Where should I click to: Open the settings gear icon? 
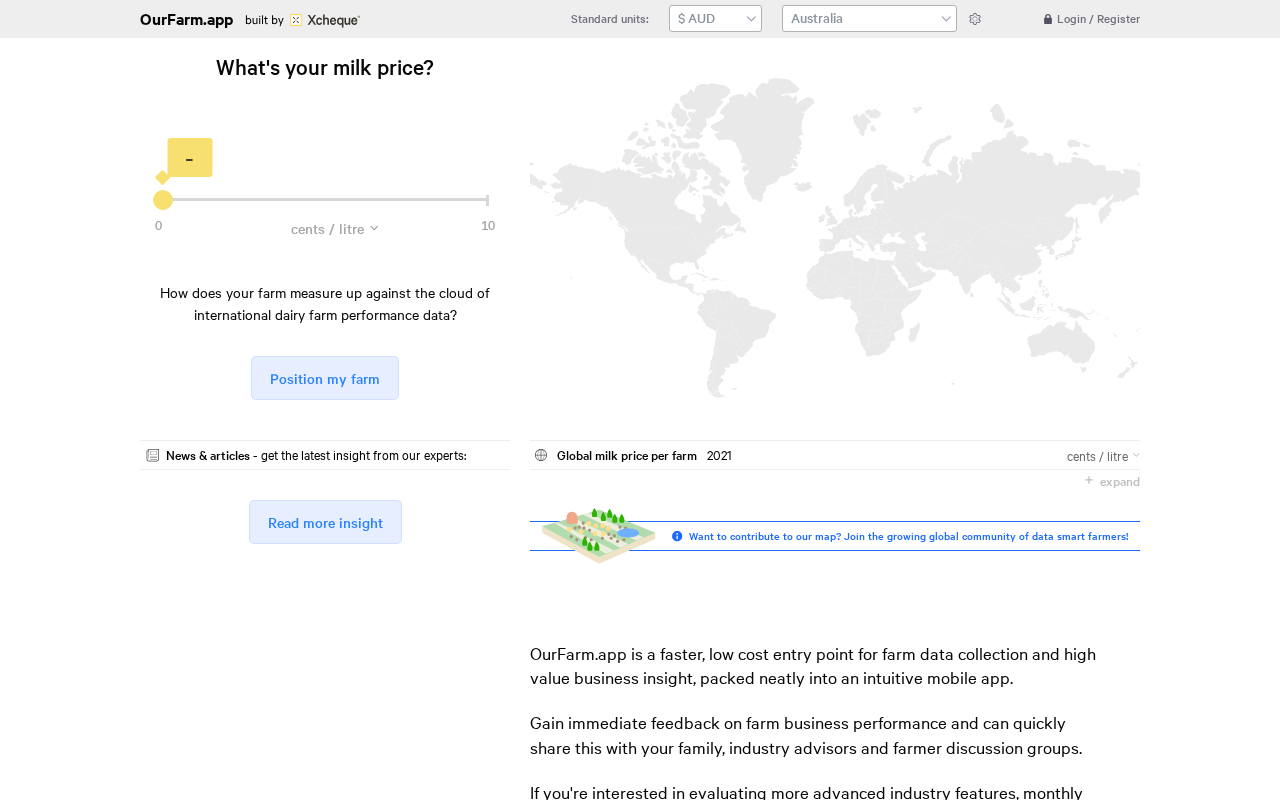click(975, 19)
